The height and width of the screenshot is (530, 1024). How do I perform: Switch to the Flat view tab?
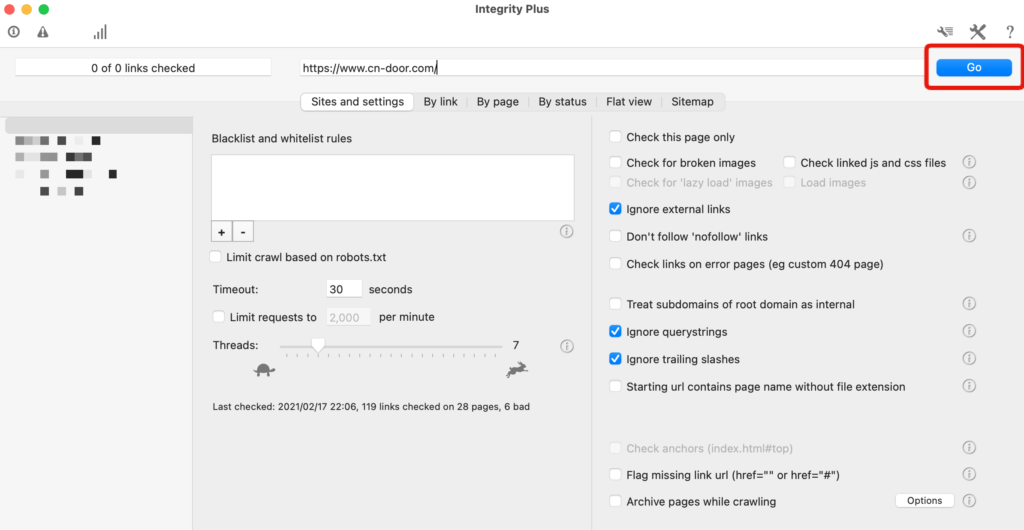(629, 102)
